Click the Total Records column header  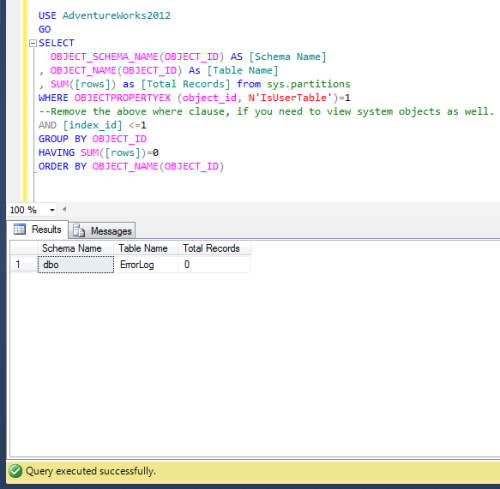pyautogui.click(x=214, y=248)
